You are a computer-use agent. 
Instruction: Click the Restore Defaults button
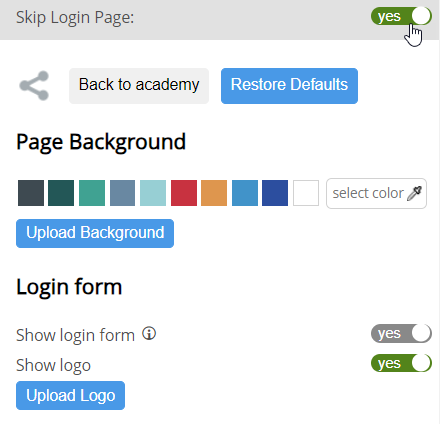[289, 86]
